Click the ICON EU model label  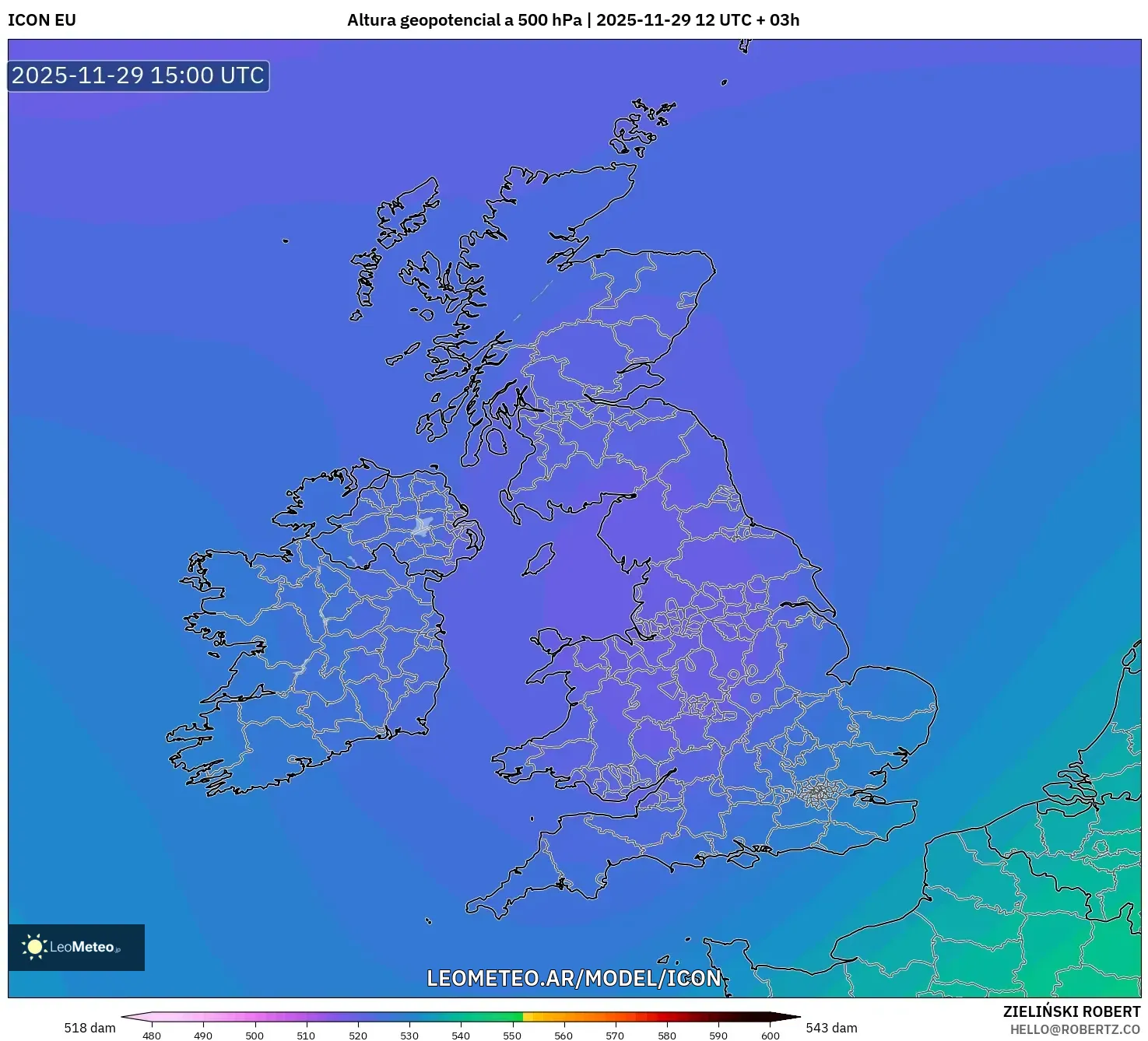click(42, 20)
